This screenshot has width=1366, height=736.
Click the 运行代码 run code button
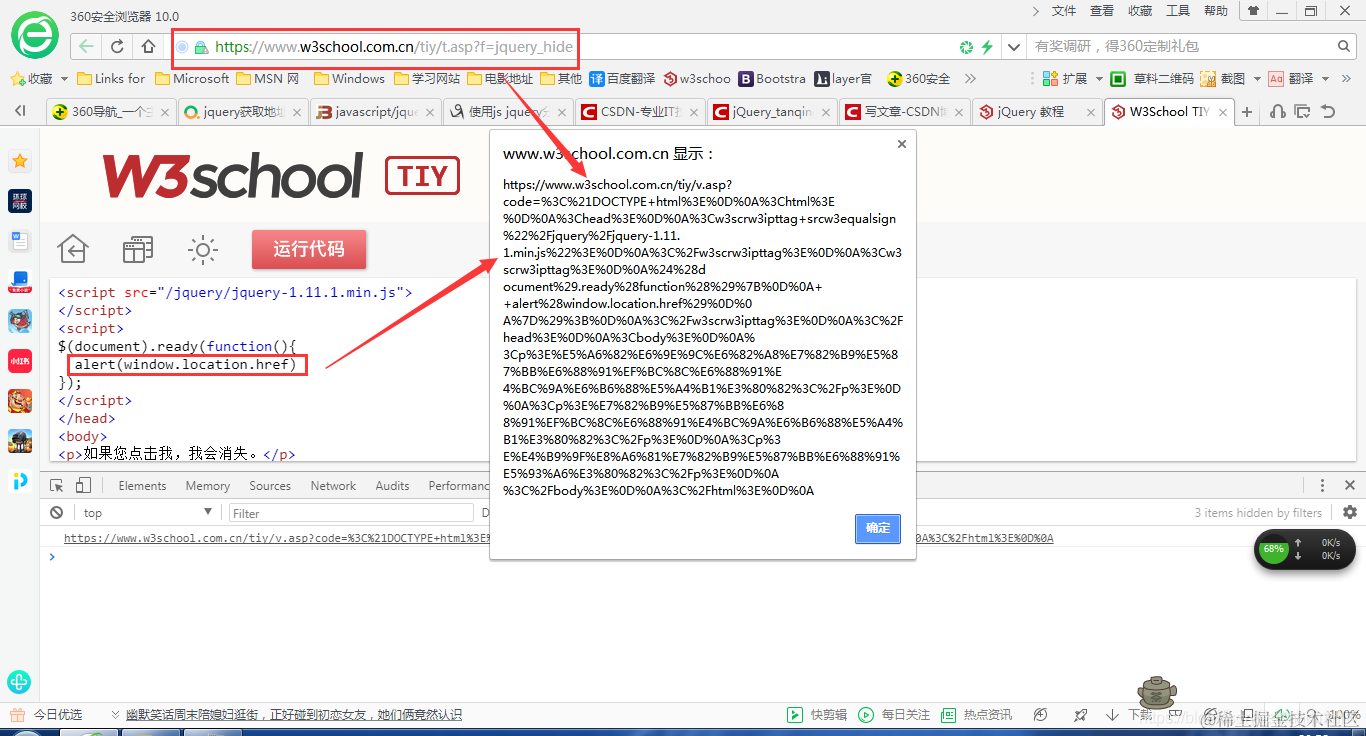(x=309, y=249)
